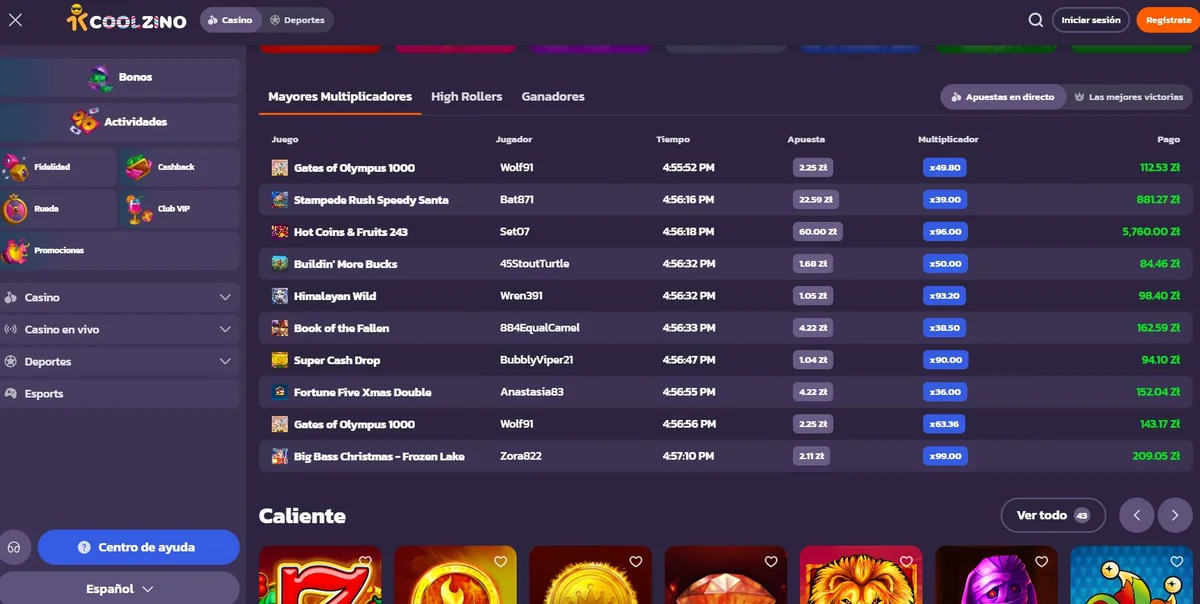This screenshot has height=604, width=1200.
Task: Click Iniciar sesión button
Action: point(1090,20)
